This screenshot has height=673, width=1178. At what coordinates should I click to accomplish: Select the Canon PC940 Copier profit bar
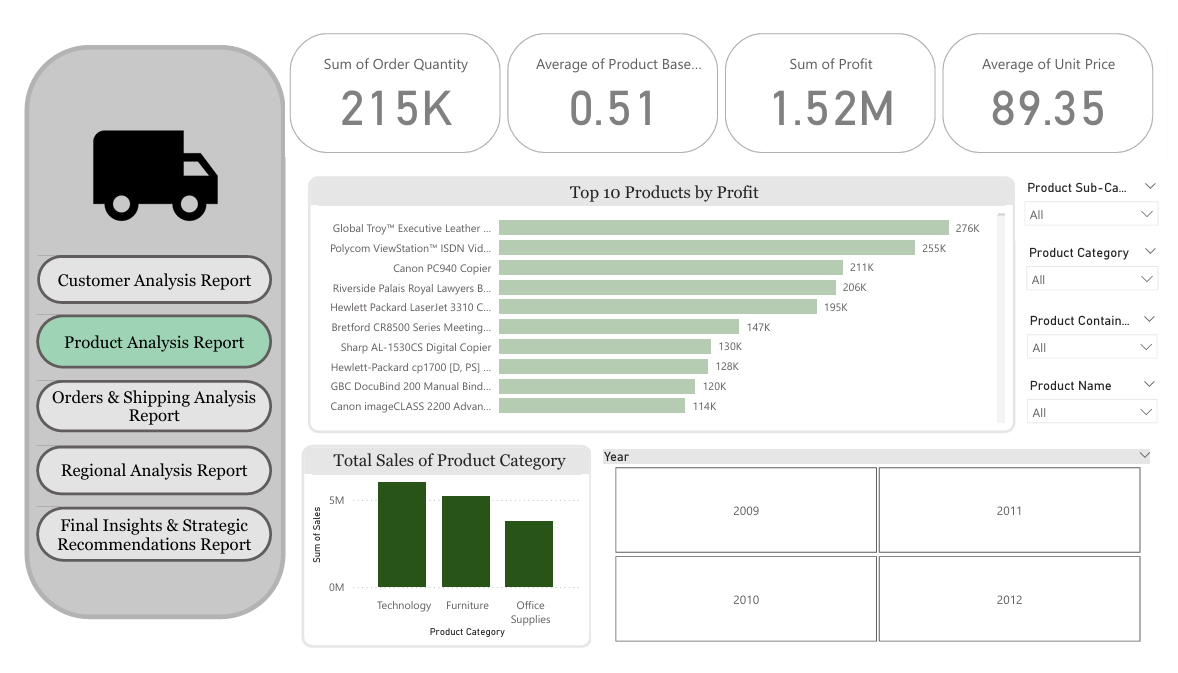click(670, 267)
